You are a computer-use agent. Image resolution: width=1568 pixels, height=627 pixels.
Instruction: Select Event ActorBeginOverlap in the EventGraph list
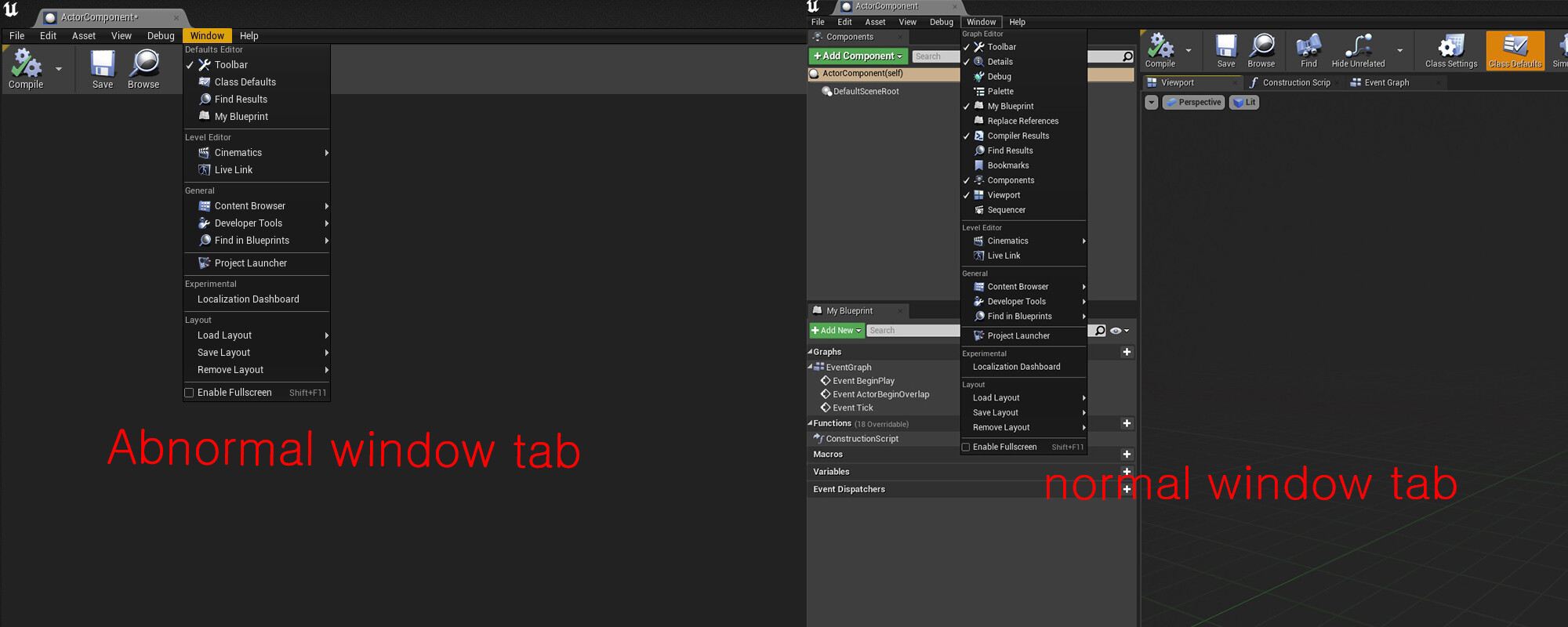click(x=880, y=394)
